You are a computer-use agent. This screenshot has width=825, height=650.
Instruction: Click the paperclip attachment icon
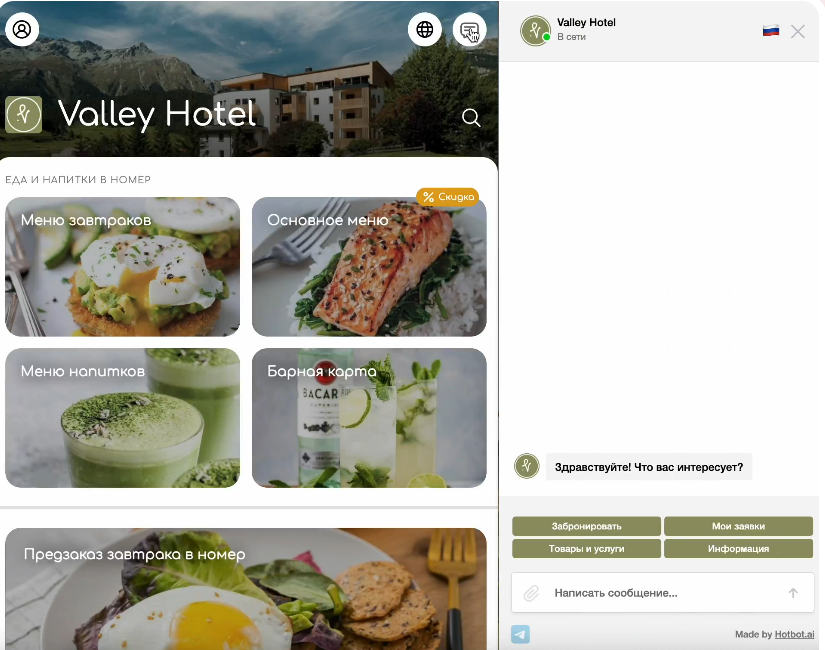pos(531,593)
